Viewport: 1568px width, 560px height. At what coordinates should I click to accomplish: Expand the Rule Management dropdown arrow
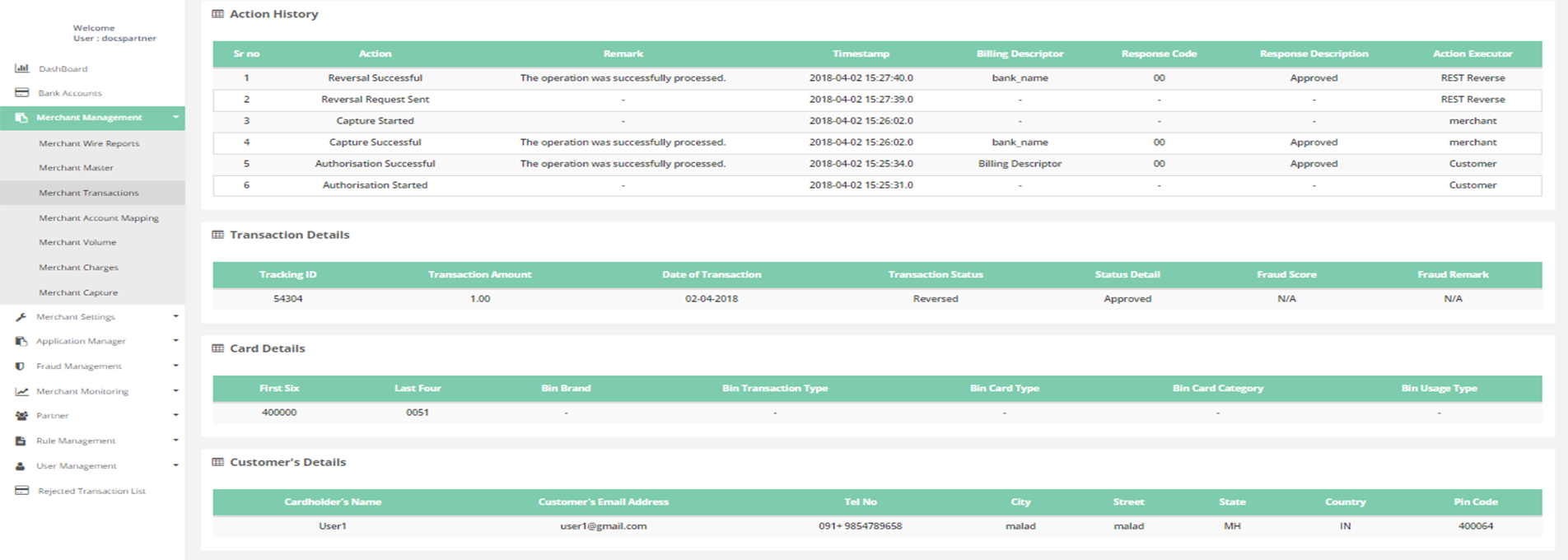(x=175, y=441)
